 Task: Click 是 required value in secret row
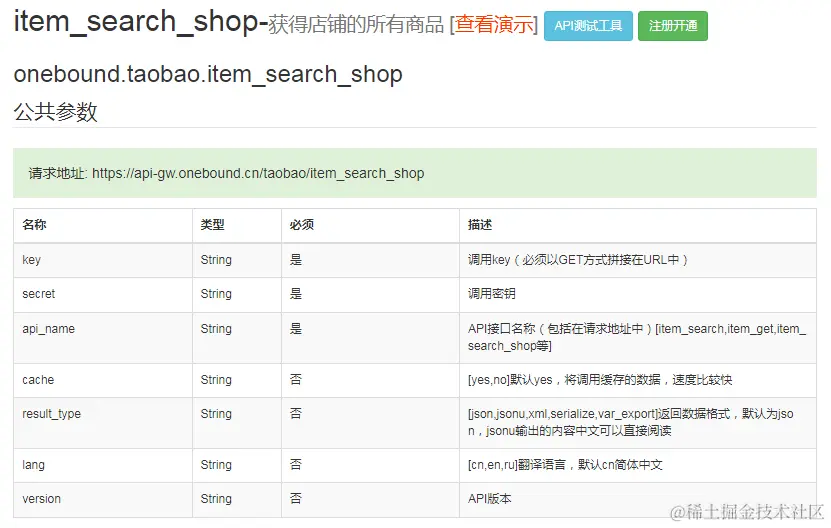point(296,294)
